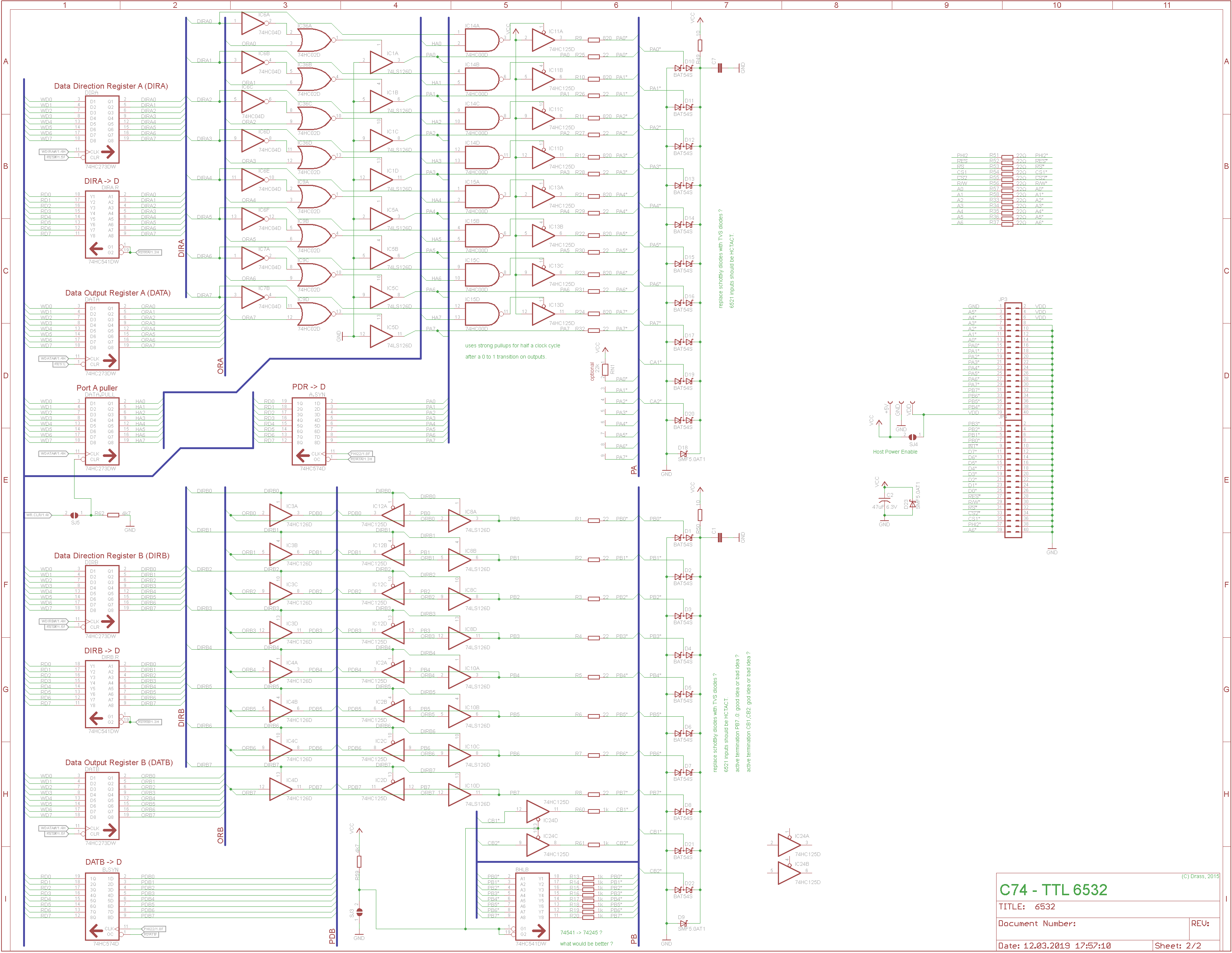Viewport: 1232px width, 953px height.
Task: Click the IC36A NOR gate symbol
Action: [314, 40]
